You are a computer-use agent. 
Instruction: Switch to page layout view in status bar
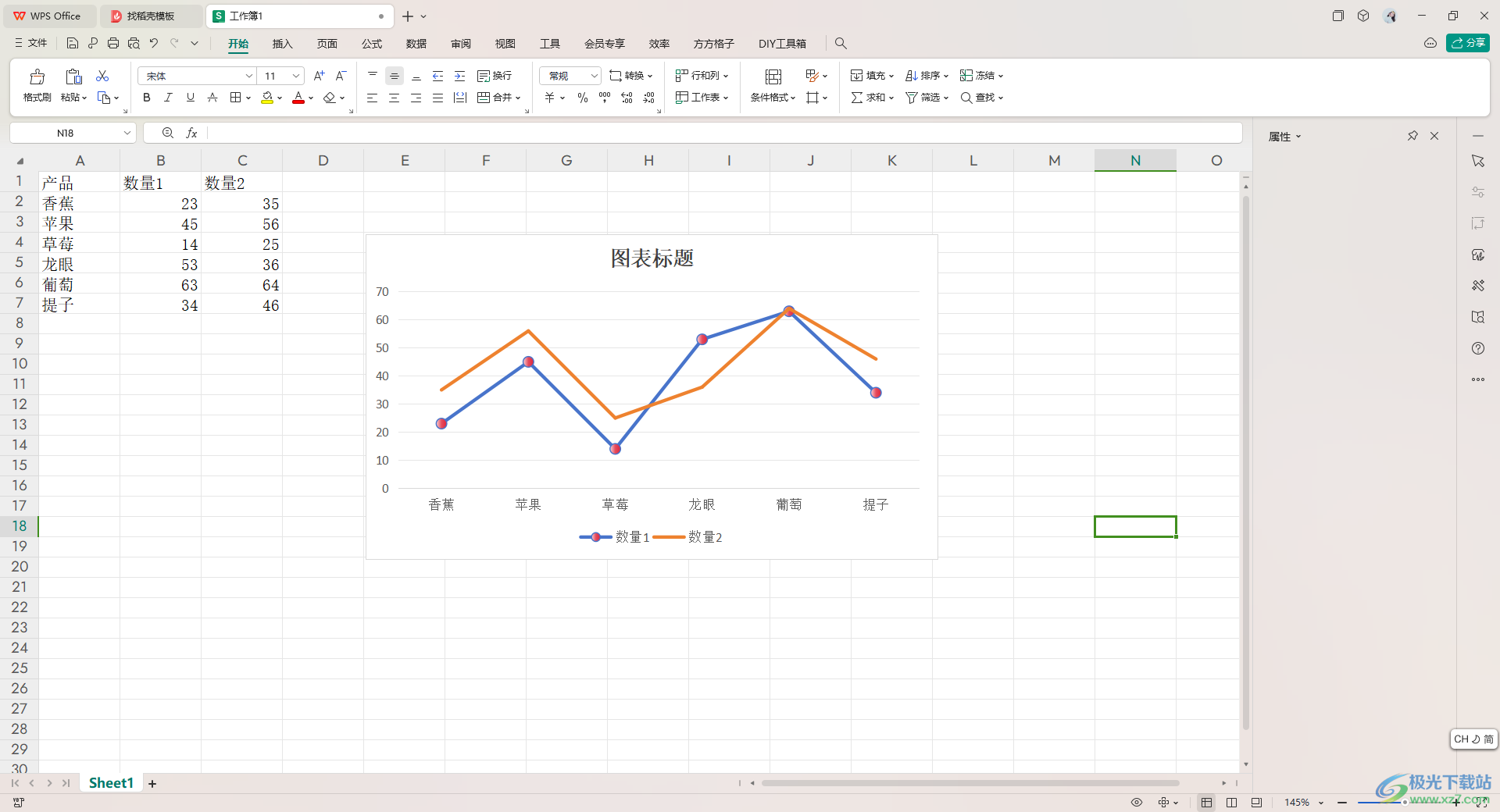tap(1232, 803)
